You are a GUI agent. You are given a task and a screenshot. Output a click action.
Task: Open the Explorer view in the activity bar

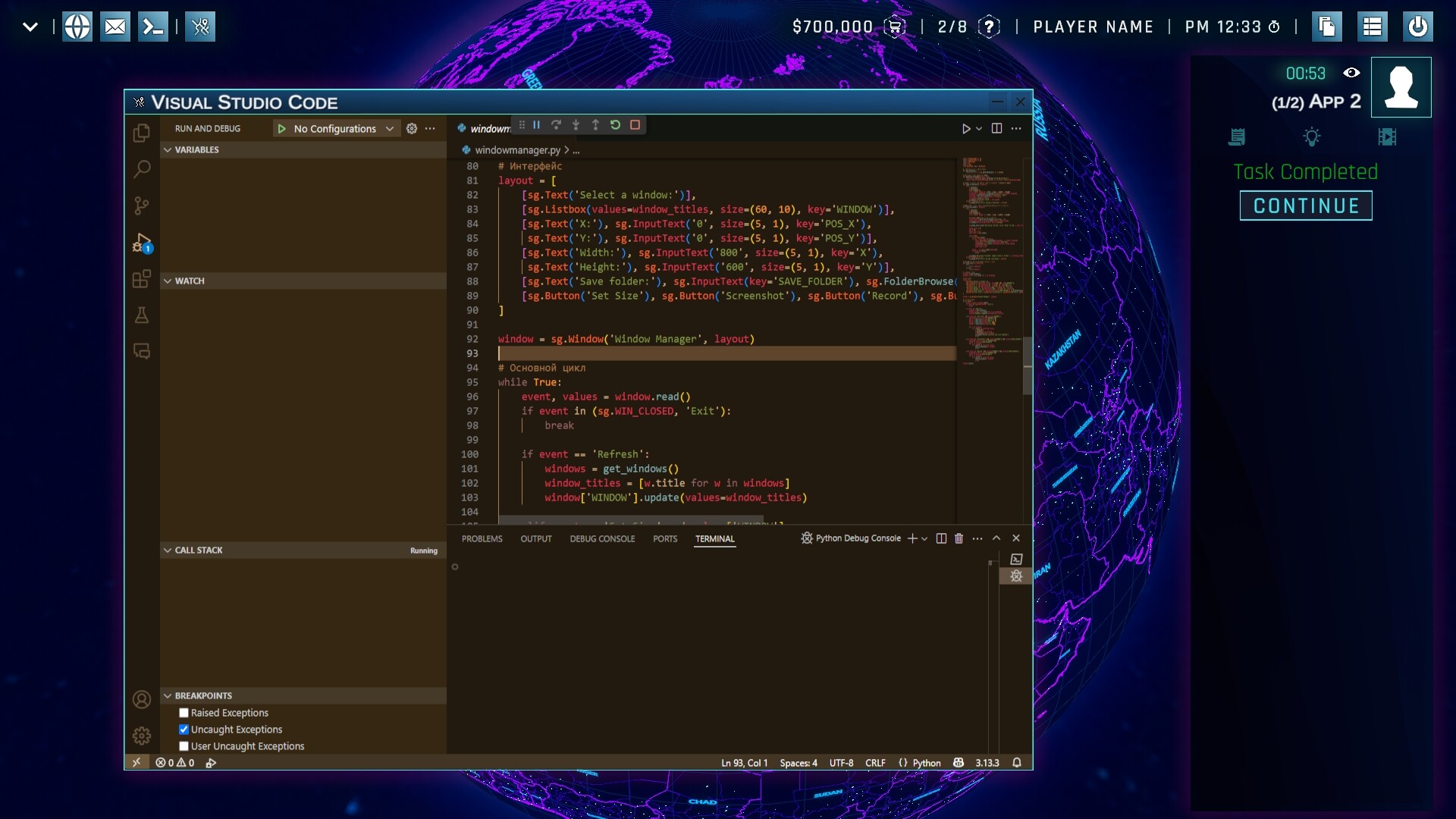point(142,132)
